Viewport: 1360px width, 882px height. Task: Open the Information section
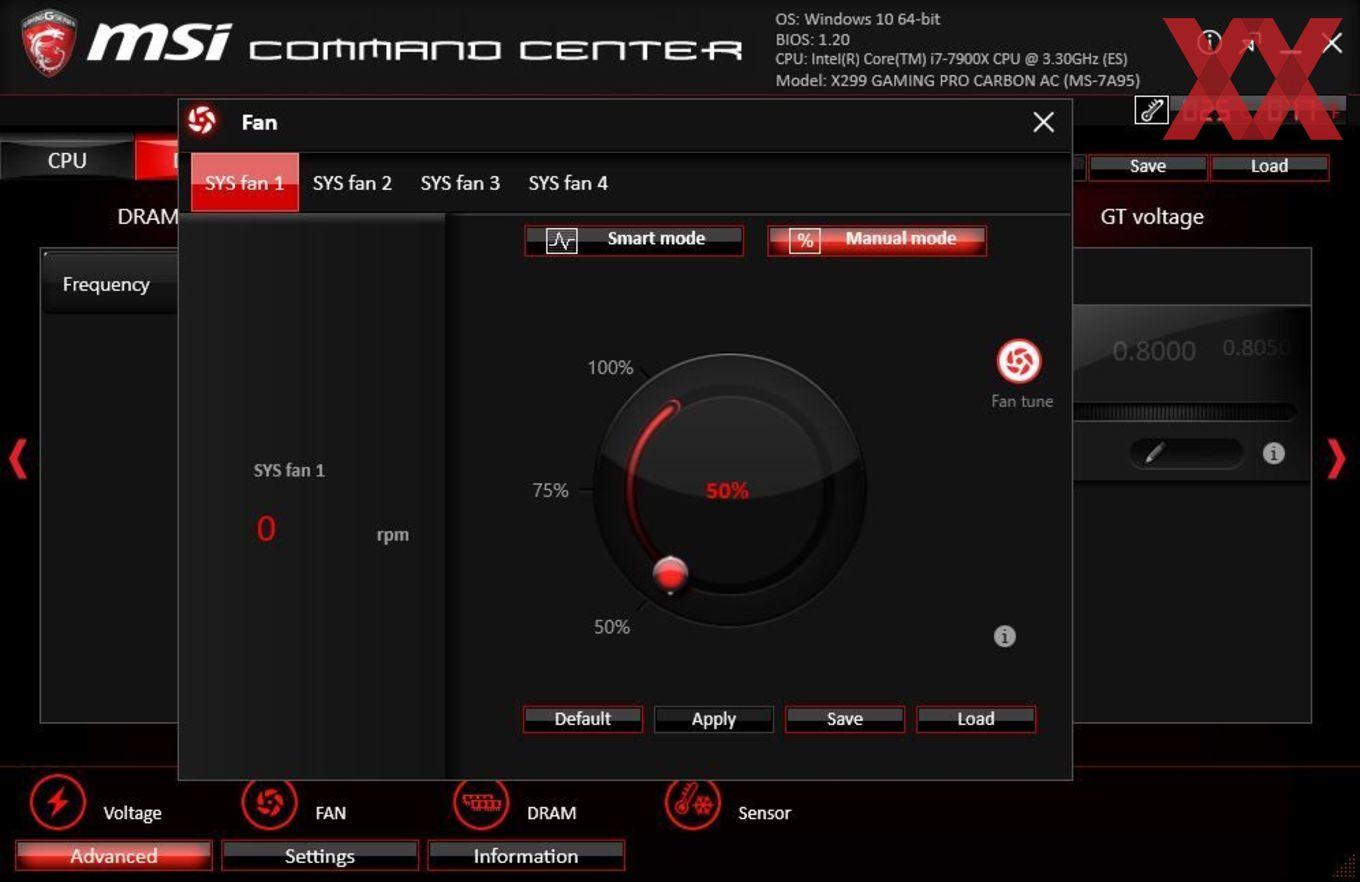526,856
